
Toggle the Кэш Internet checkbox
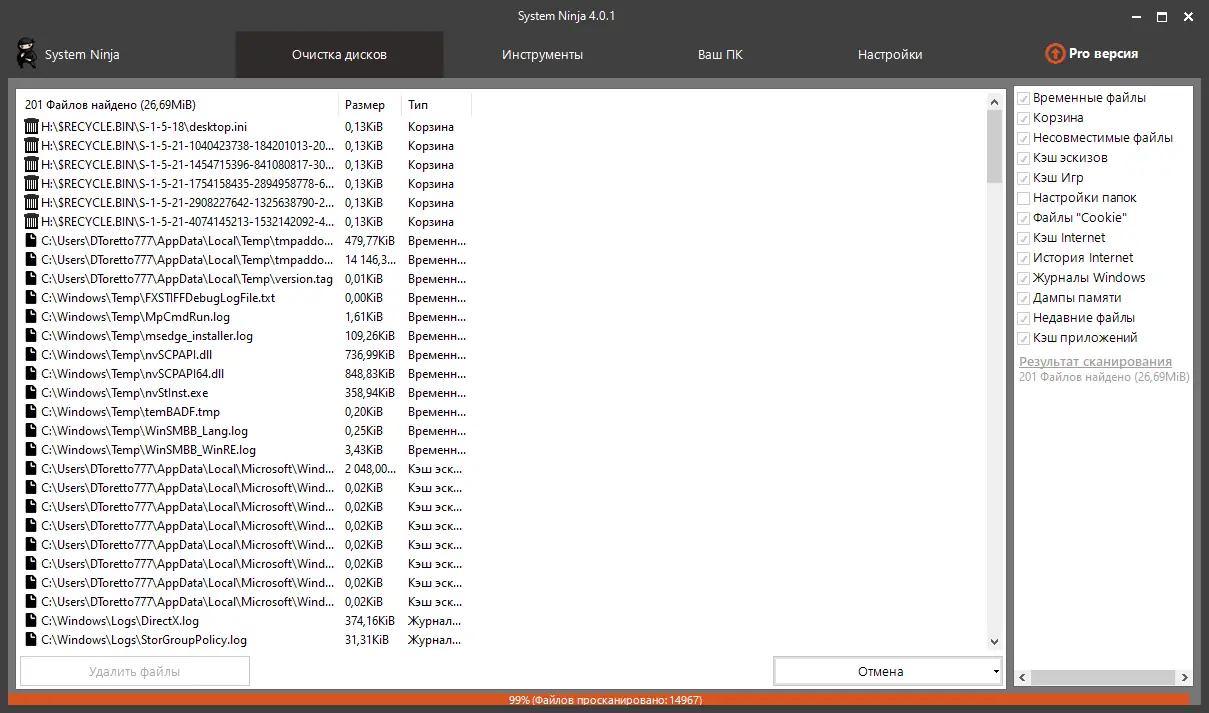(1024, 238)
